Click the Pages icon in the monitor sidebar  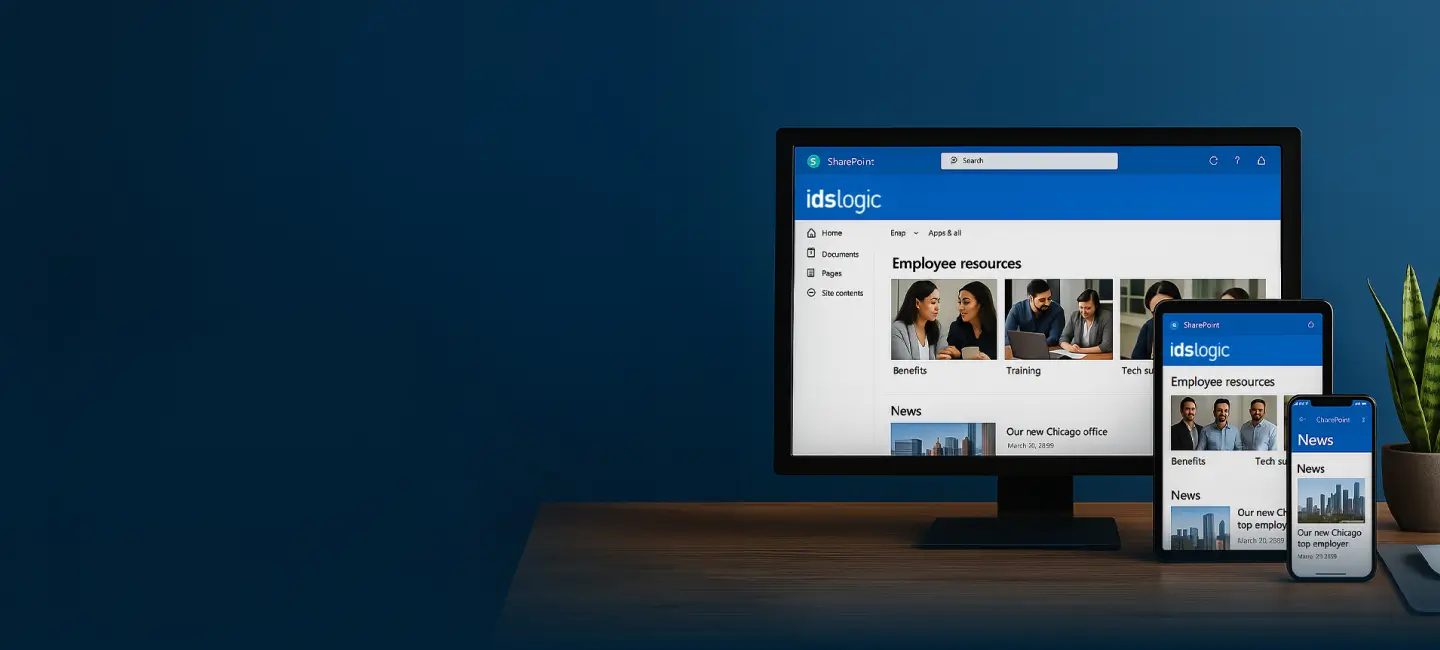[x=811, y=273]
